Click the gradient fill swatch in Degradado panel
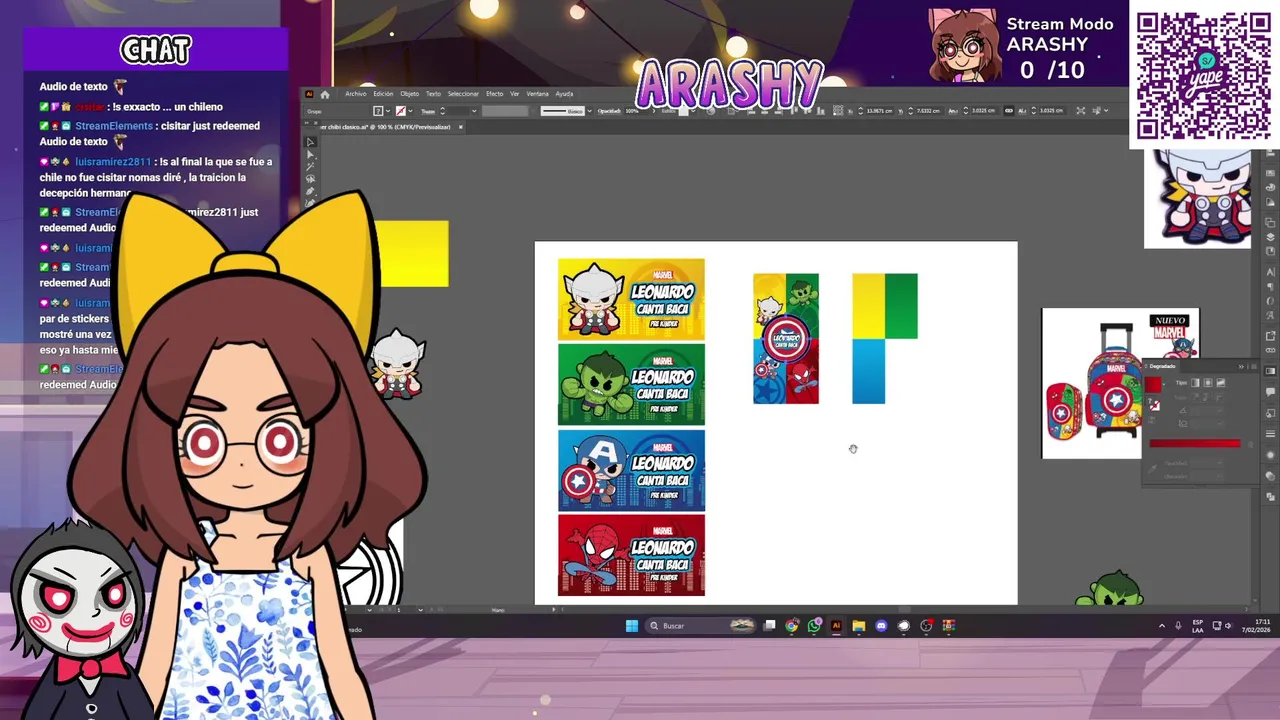Screen dimensions: 1280x720 [1153, 384]
